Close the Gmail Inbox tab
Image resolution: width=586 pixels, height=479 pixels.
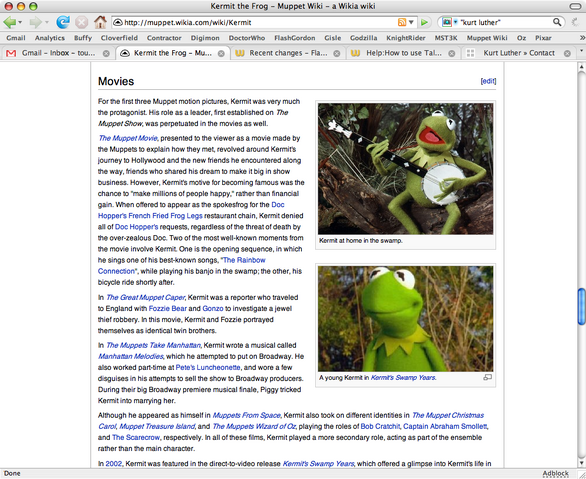106,53
